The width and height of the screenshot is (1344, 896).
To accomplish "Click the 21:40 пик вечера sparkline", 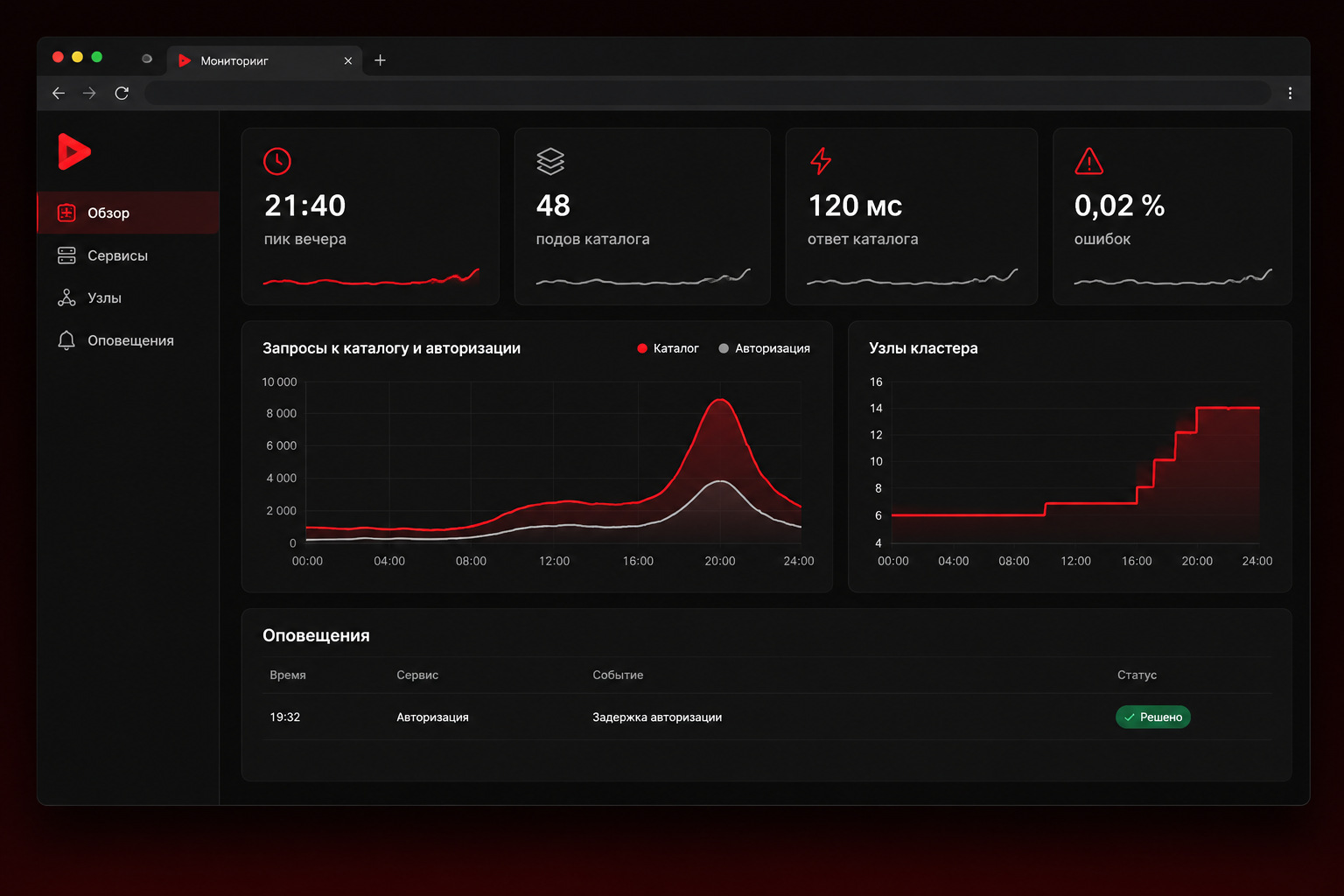I will pos(371,278).
